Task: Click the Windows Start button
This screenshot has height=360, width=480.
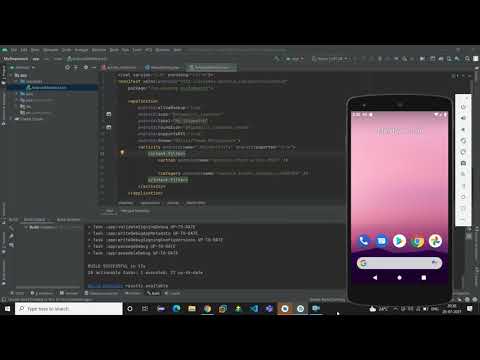Action: click(x=7, y=309)
